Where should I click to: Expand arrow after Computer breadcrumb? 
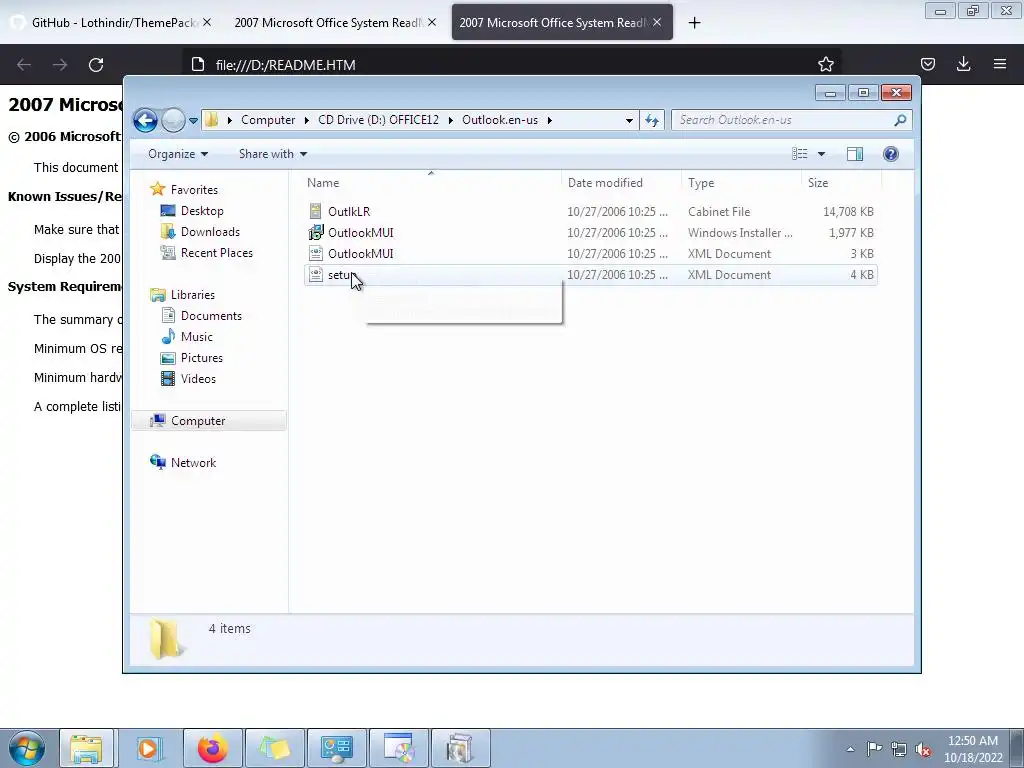pos(307,120)
